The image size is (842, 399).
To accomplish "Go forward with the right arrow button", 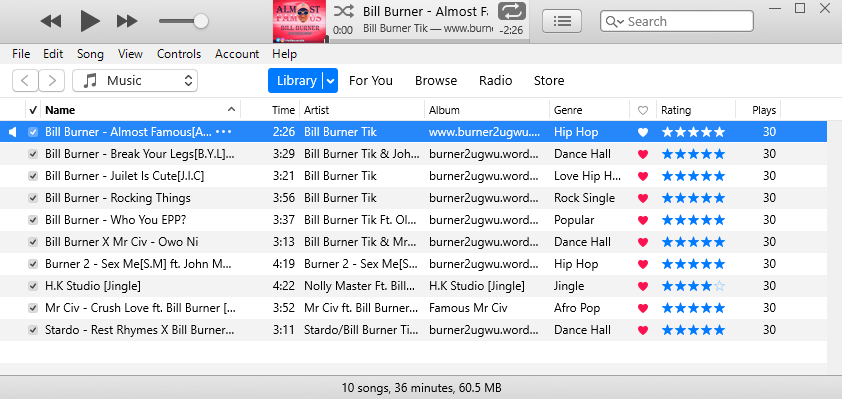I will (52, 81).
